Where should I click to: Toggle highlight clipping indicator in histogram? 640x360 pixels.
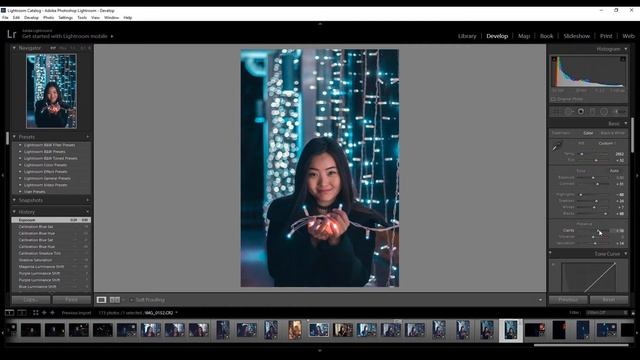(x=623, y=59)
